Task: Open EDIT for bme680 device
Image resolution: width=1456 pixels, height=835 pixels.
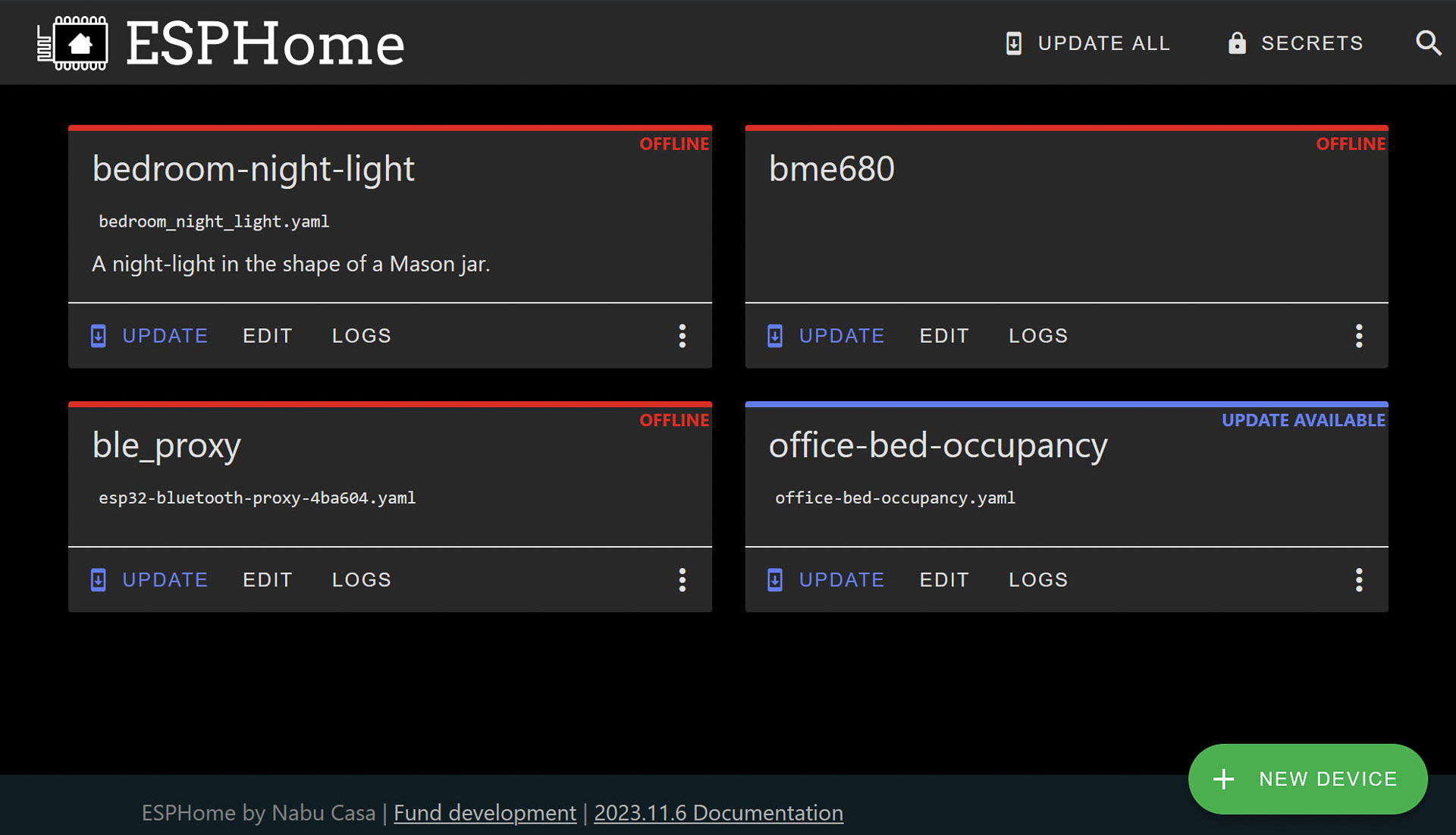Action: pos(944,335)
